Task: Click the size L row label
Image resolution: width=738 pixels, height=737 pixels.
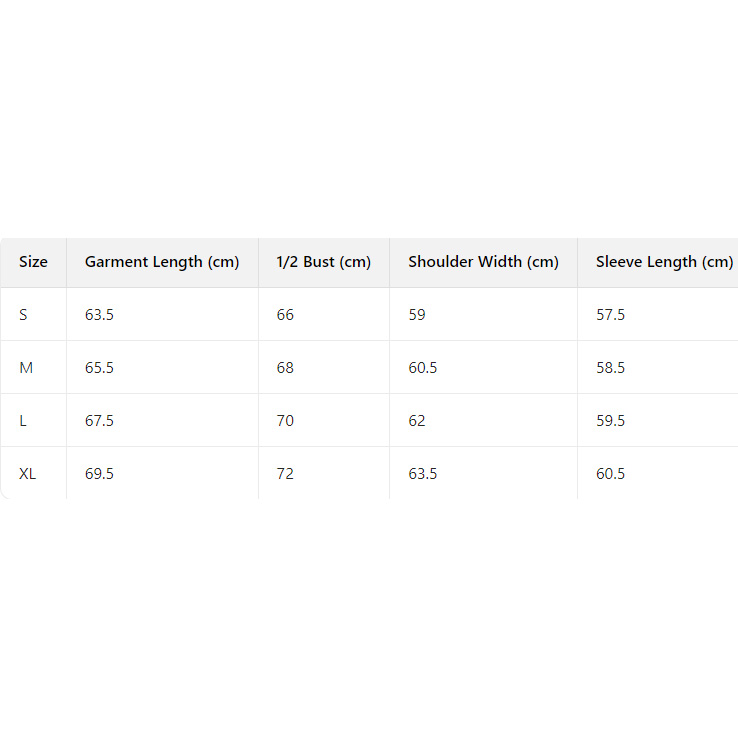Action: tap(23, 421)
